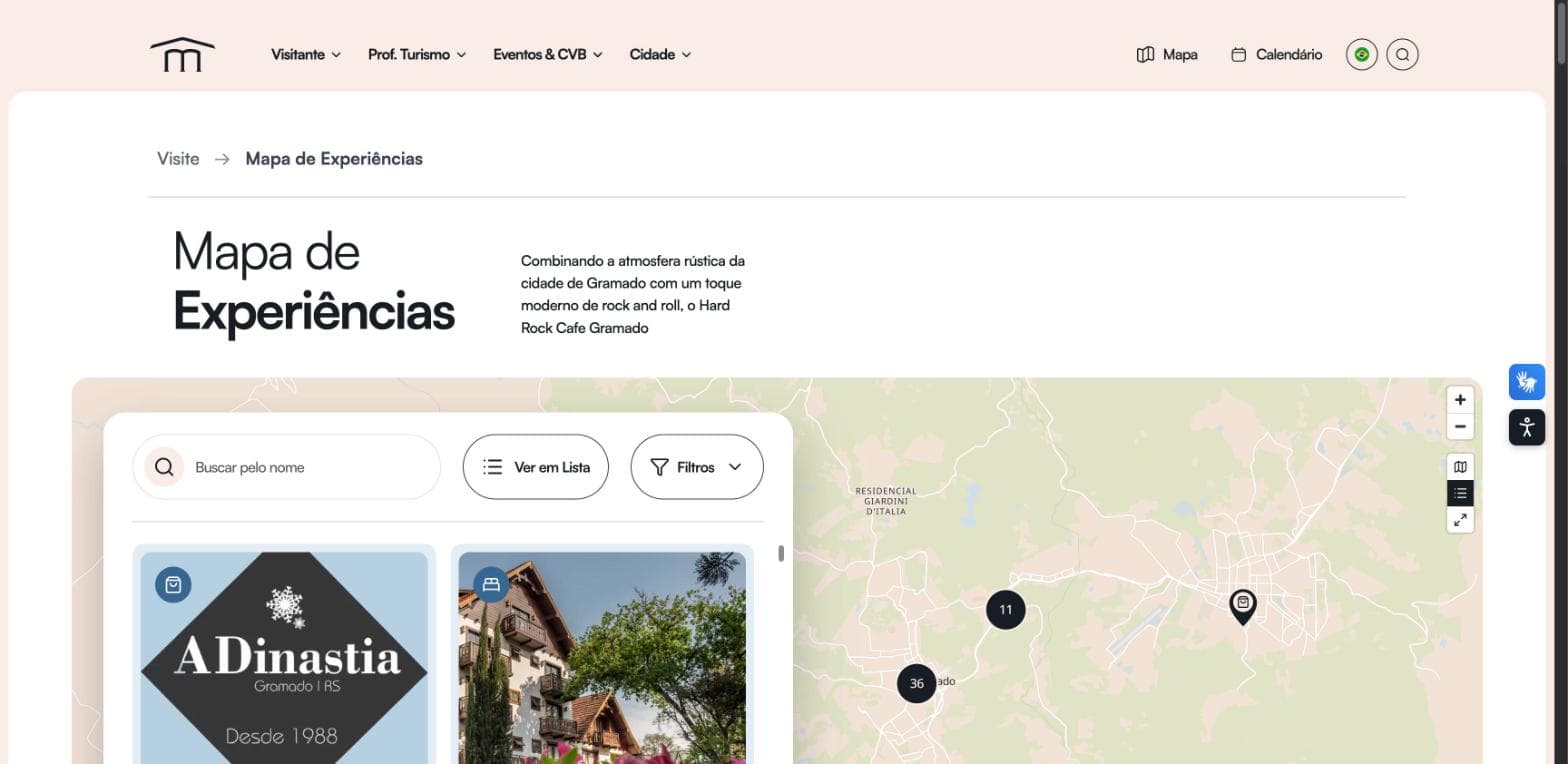Open the Filtros dropdown
The height and width of the screenshot is (764, 1568).
pos(697,467)
